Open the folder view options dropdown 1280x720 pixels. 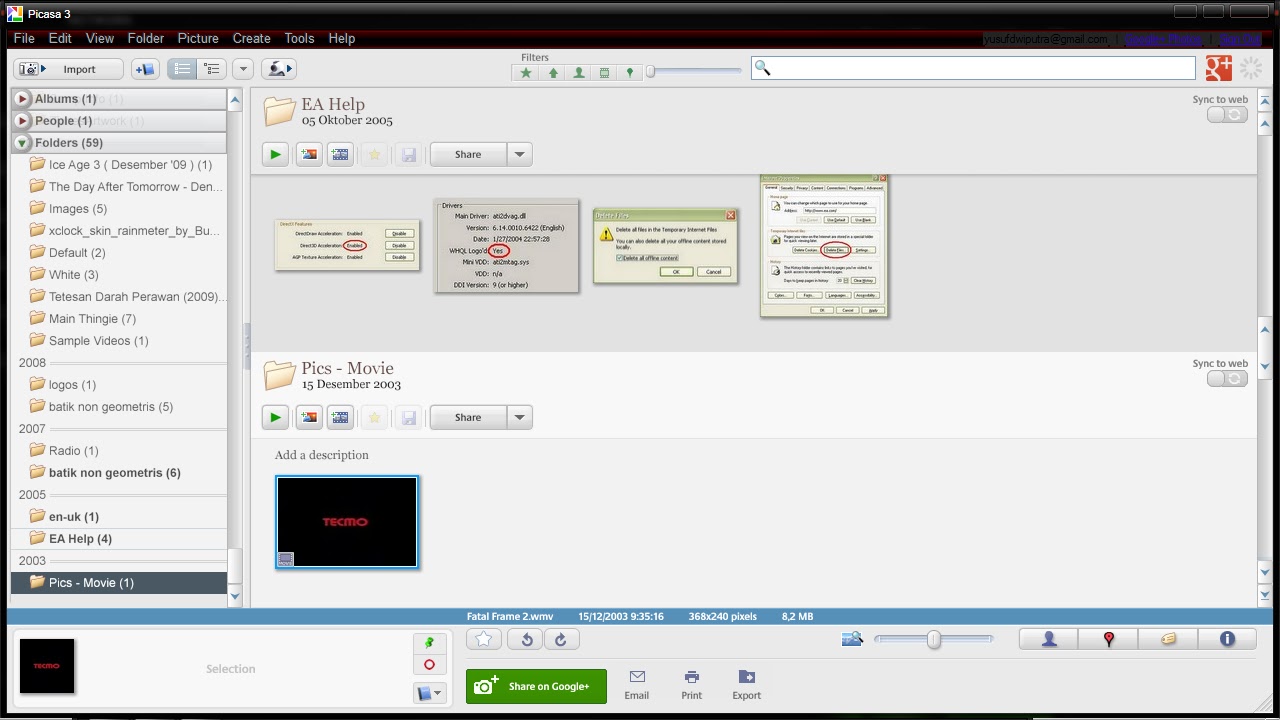pos(243,69)
